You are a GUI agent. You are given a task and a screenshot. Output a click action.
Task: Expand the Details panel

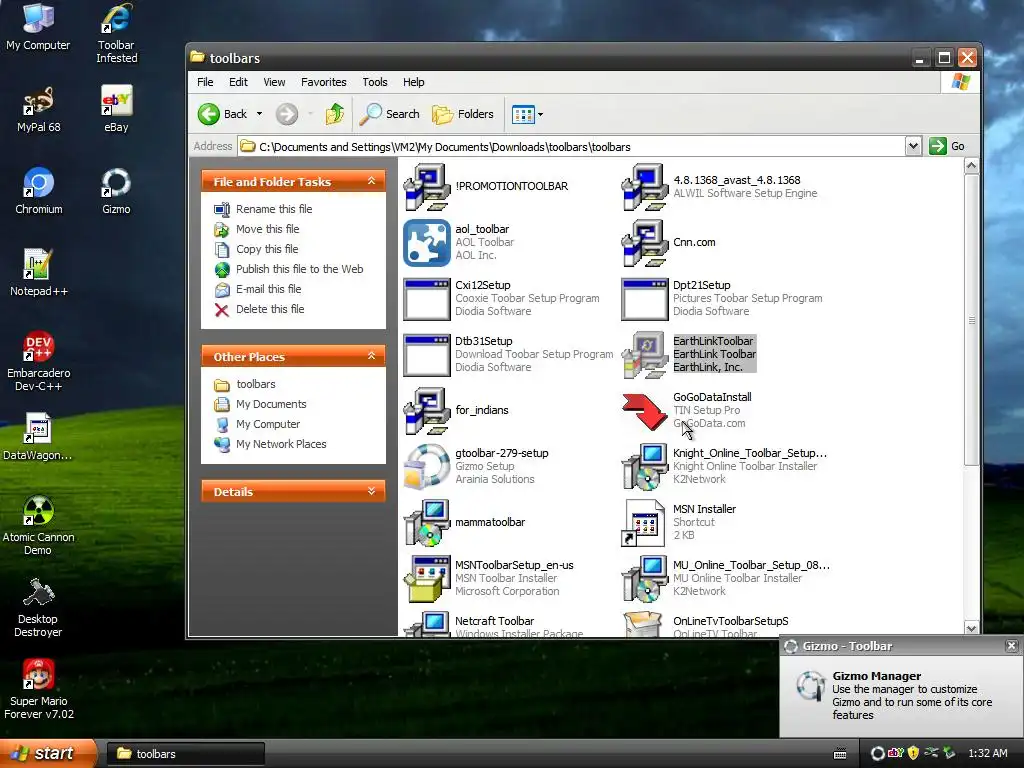point(372,491)
